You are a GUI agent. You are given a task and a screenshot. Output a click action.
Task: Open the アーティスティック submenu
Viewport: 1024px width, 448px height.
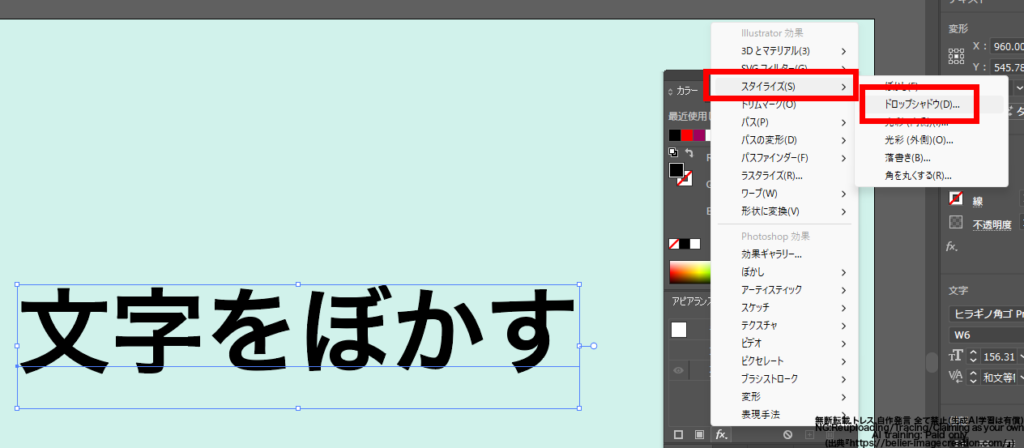point(784,289)
